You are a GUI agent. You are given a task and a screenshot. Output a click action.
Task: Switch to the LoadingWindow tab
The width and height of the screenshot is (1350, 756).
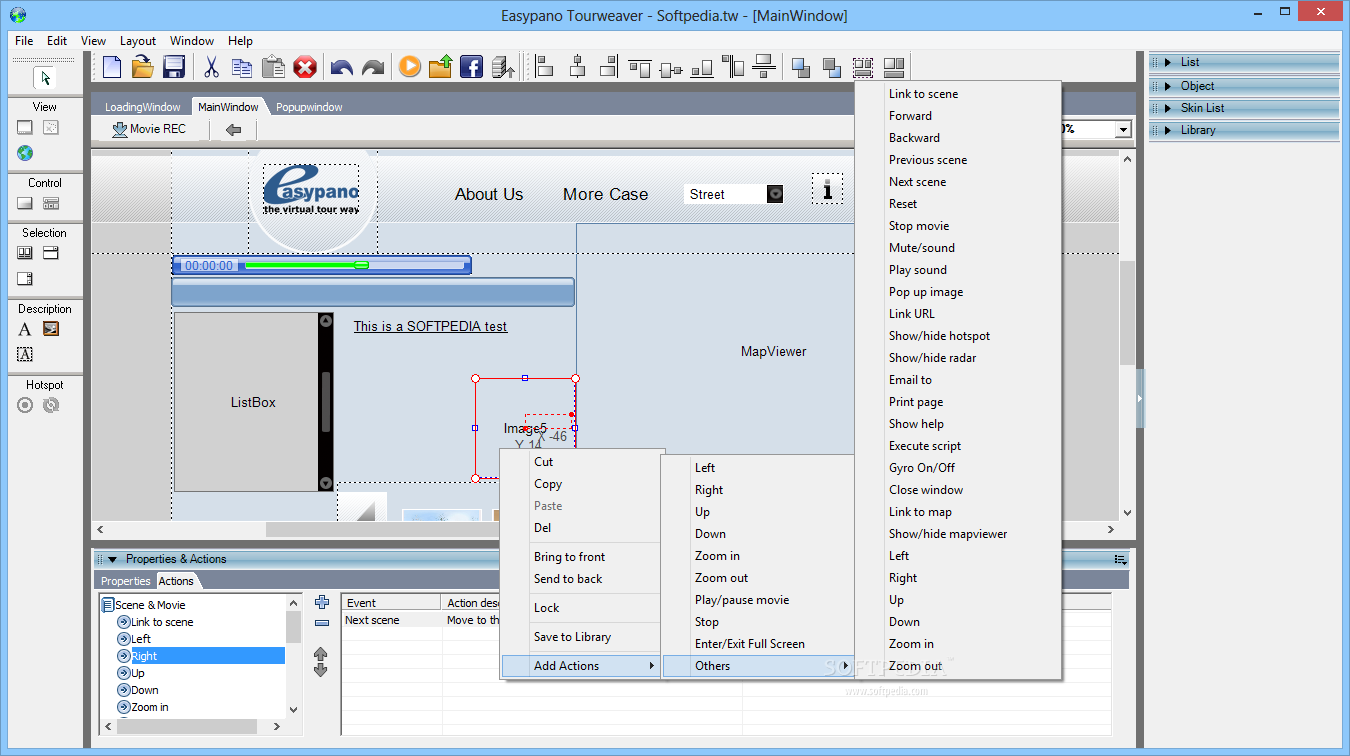143,107
